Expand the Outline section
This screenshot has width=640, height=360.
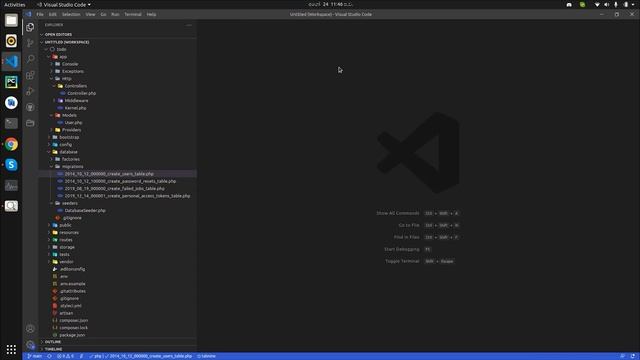118,342
